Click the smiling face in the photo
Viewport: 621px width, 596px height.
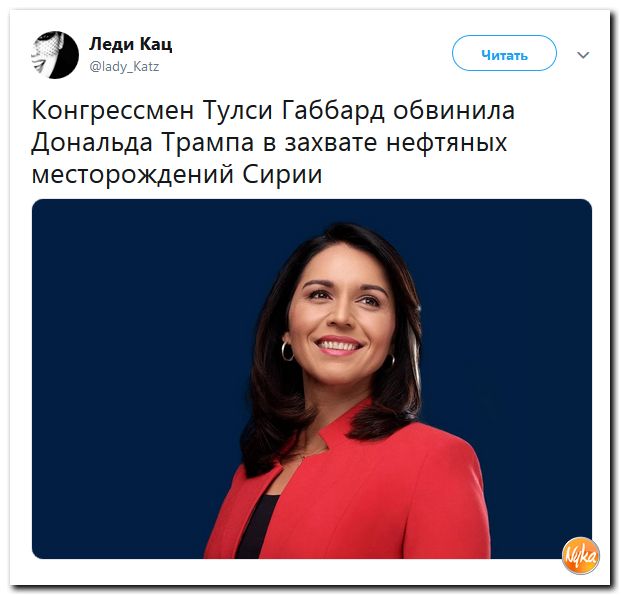pos(341,321)
